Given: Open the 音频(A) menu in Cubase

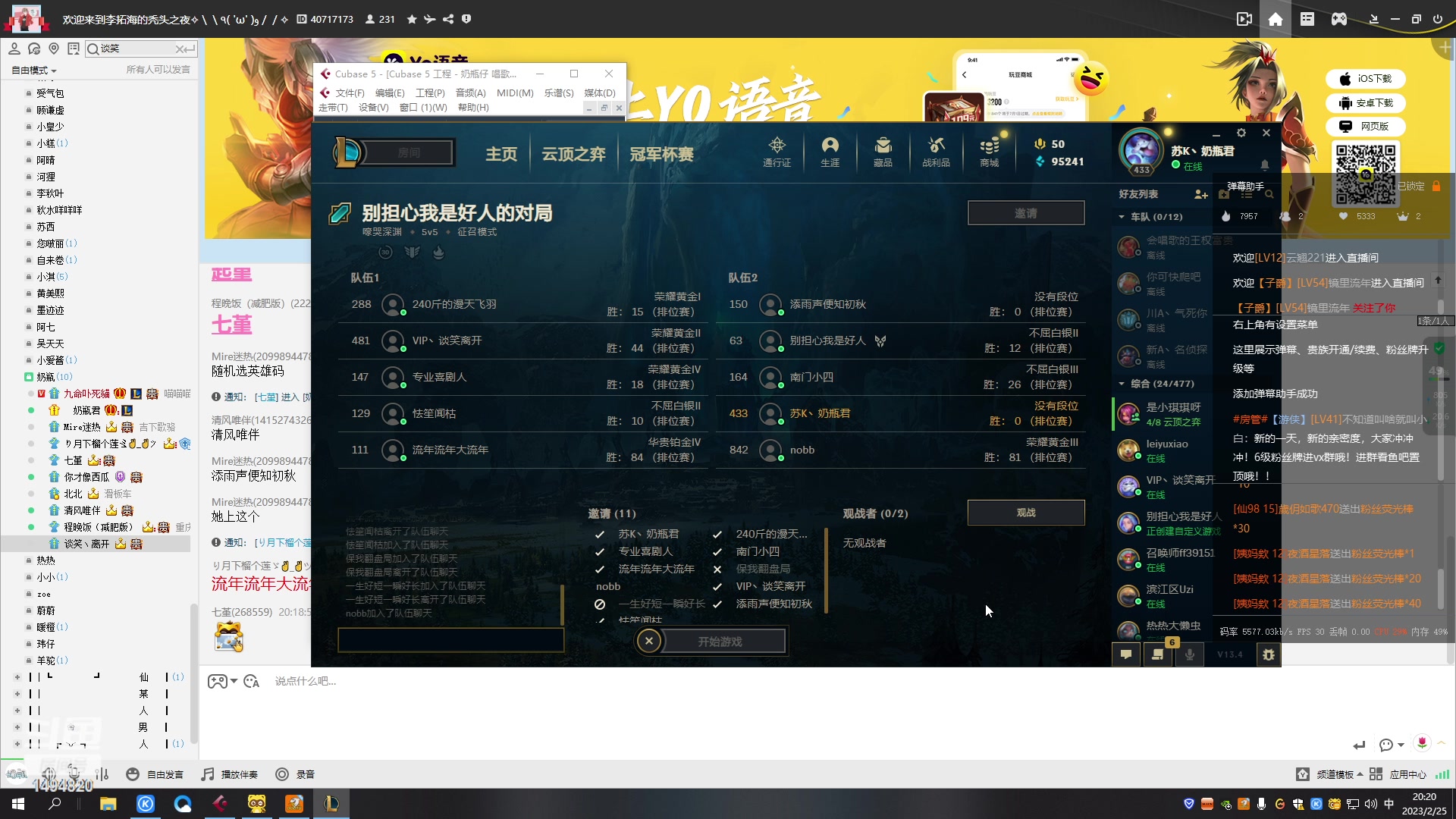Looking at the screenshot, I should click(x=470, y=93).
